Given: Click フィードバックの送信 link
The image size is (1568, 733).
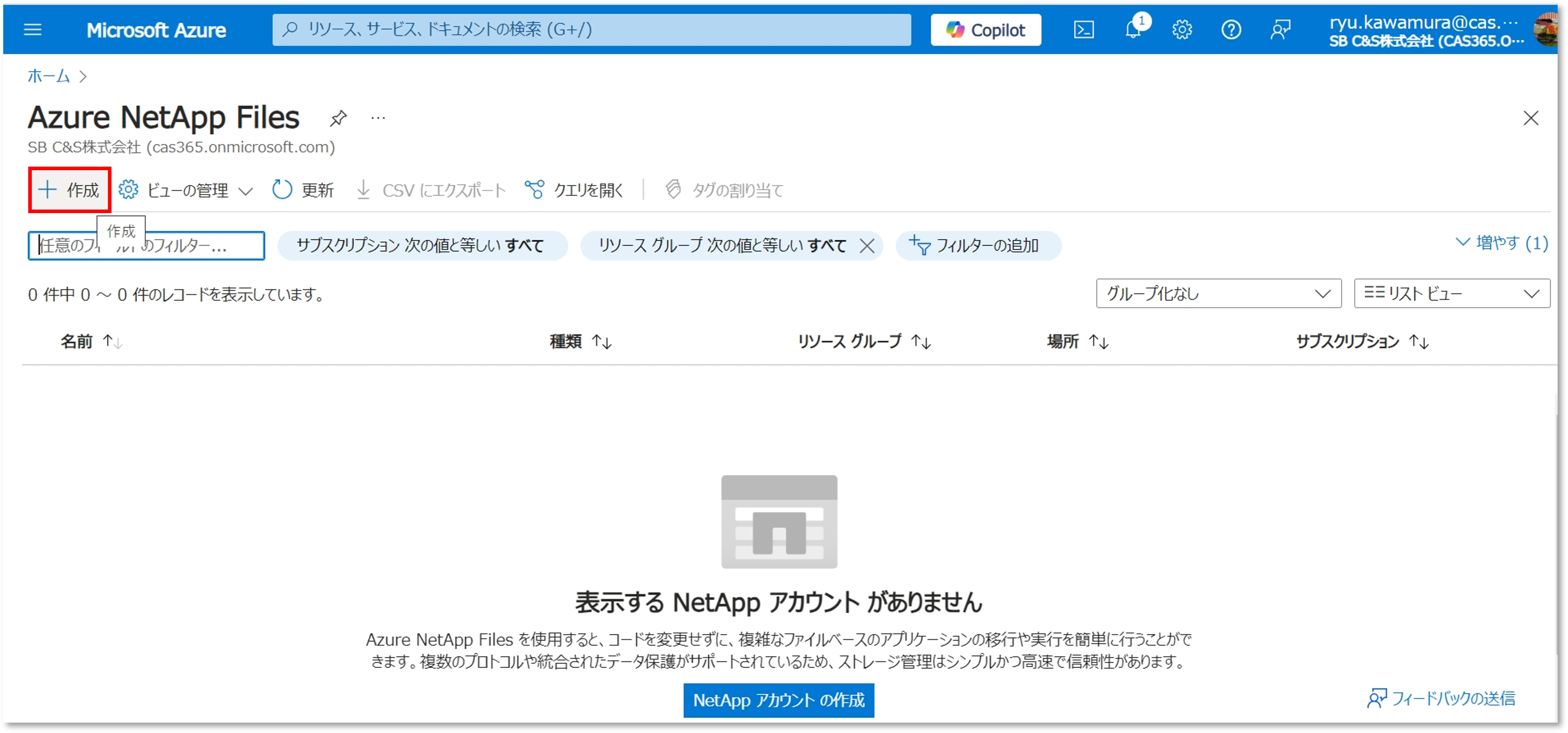Looking at the screenshot, I should [1441, 698].
